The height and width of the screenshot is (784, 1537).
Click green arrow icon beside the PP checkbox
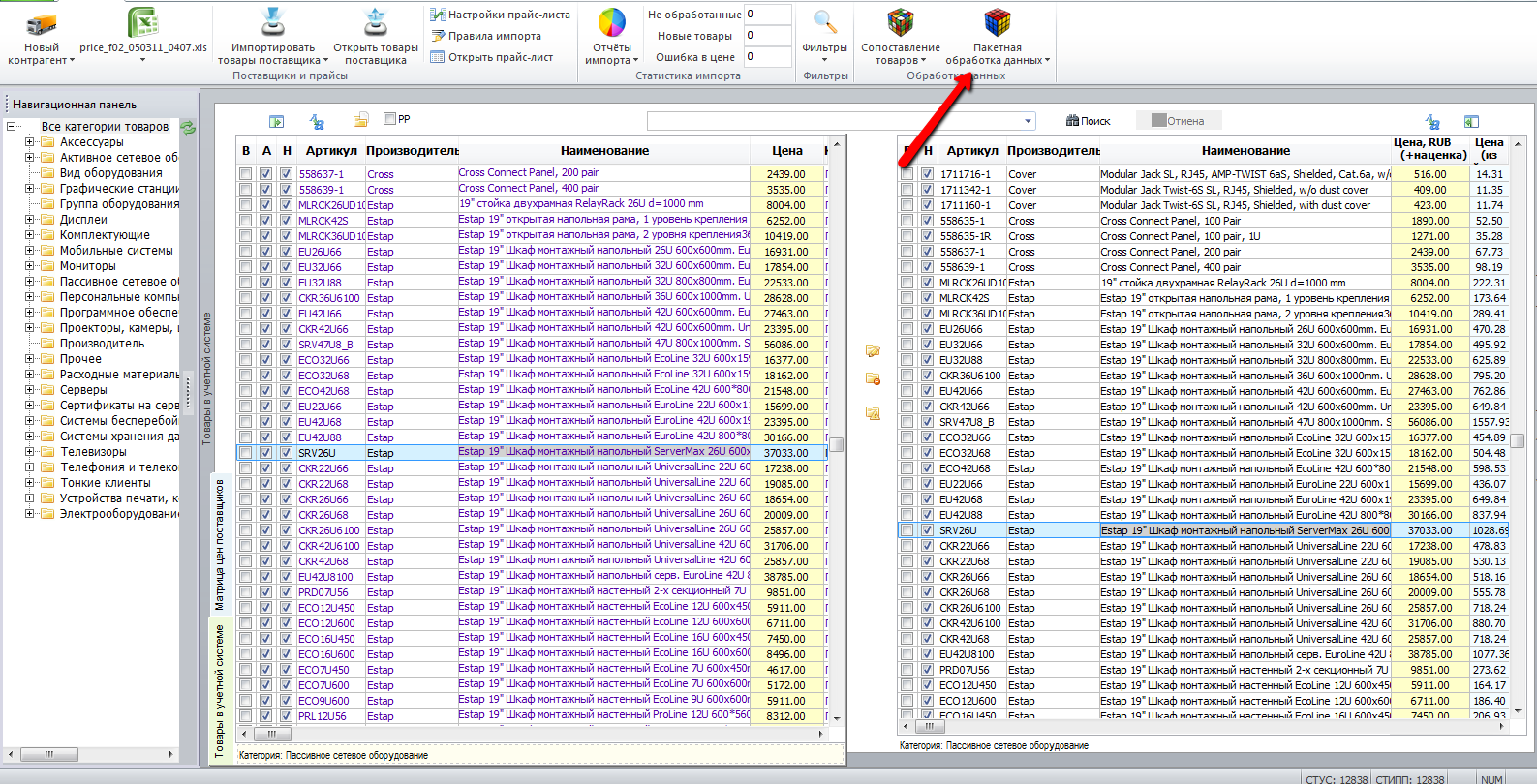click(277, 121)
